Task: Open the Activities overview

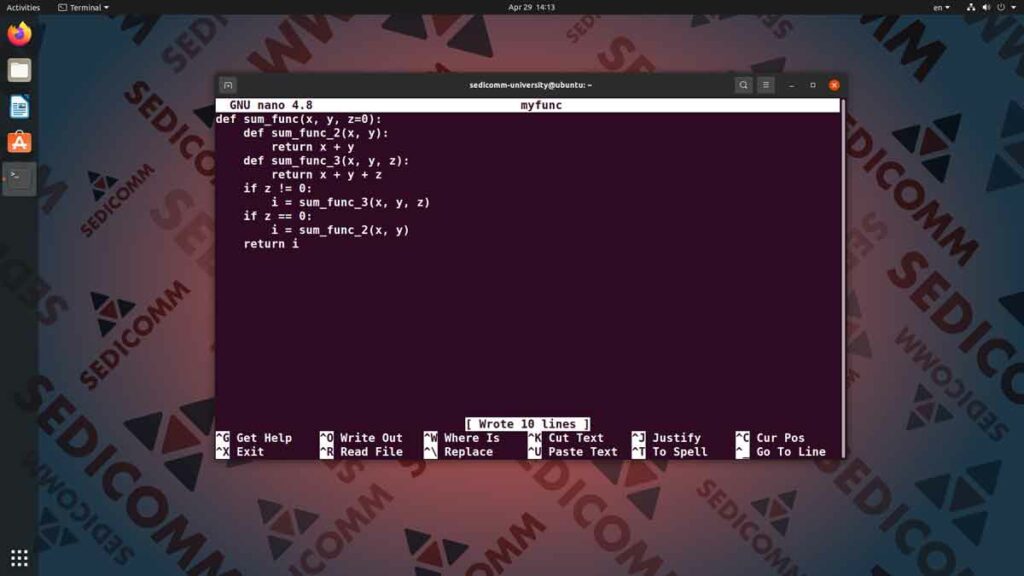Action: [x=23, y=7]
